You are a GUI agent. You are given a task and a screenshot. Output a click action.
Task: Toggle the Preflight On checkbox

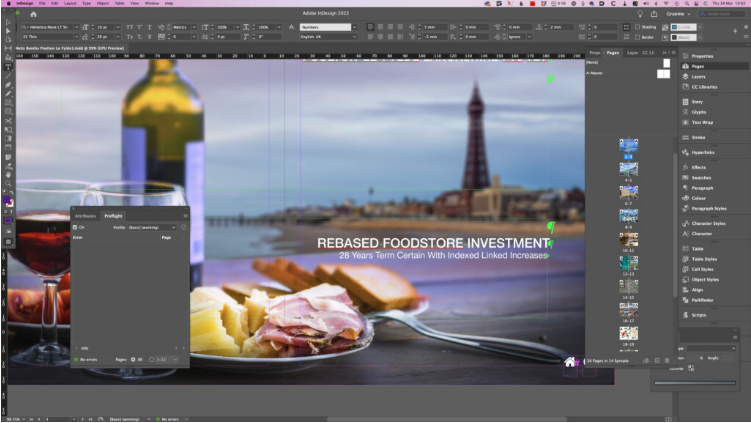pos(75,227)
